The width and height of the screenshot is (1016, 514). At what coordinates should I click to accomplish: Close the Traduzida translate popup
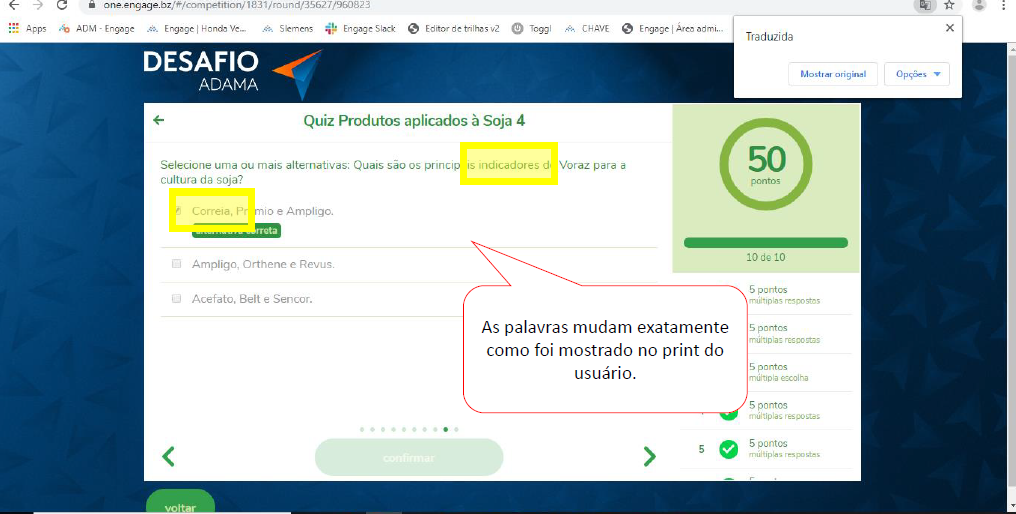949,28
